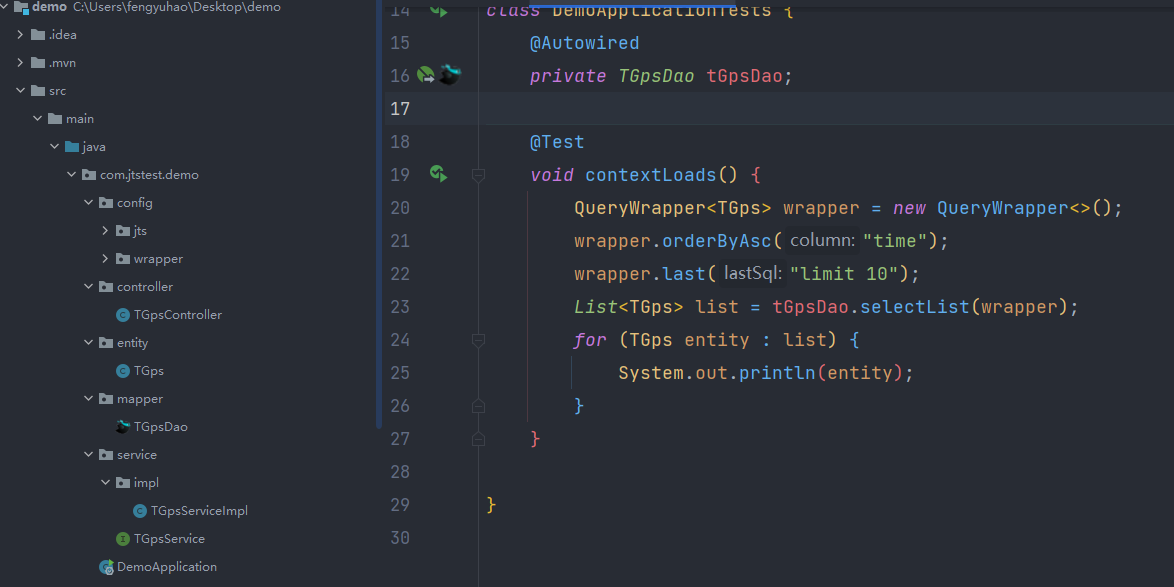This screenshot has height=587, width=1174.
Task: Select the TGpsController class icon
Action: [x=122, y=314]
